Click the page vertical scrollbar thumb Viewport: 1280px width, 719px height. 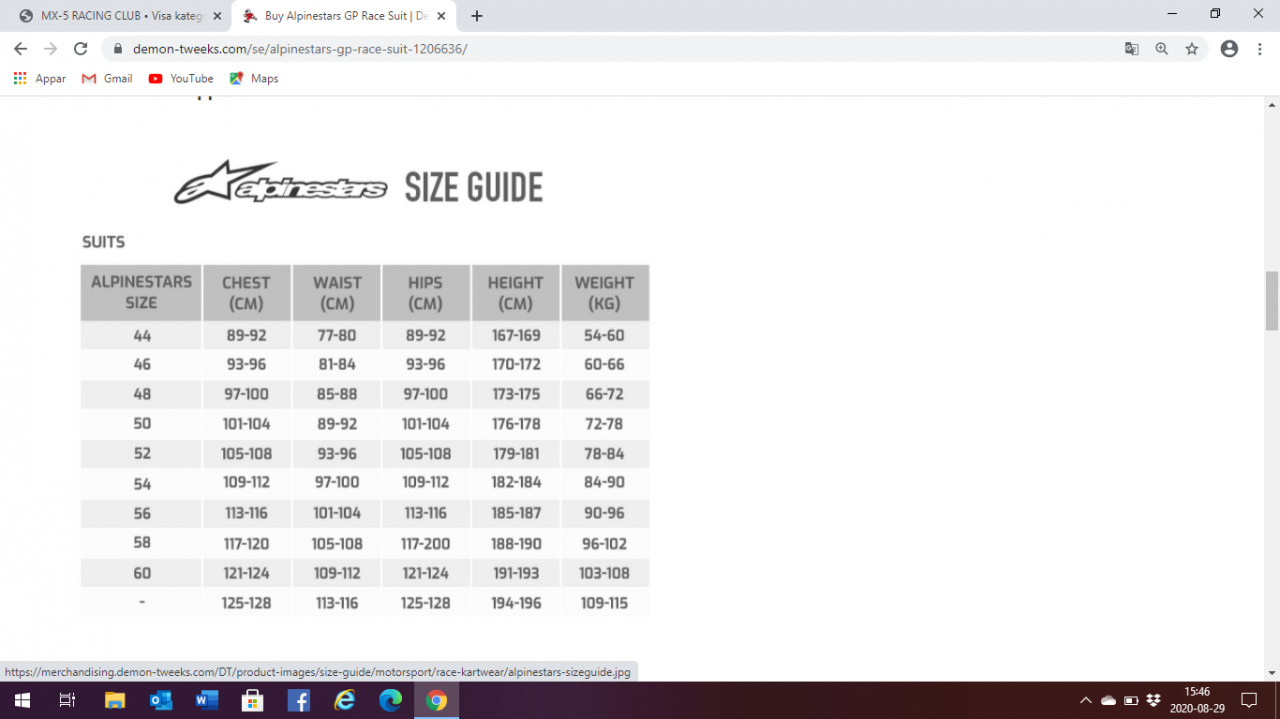[1272, 300]
